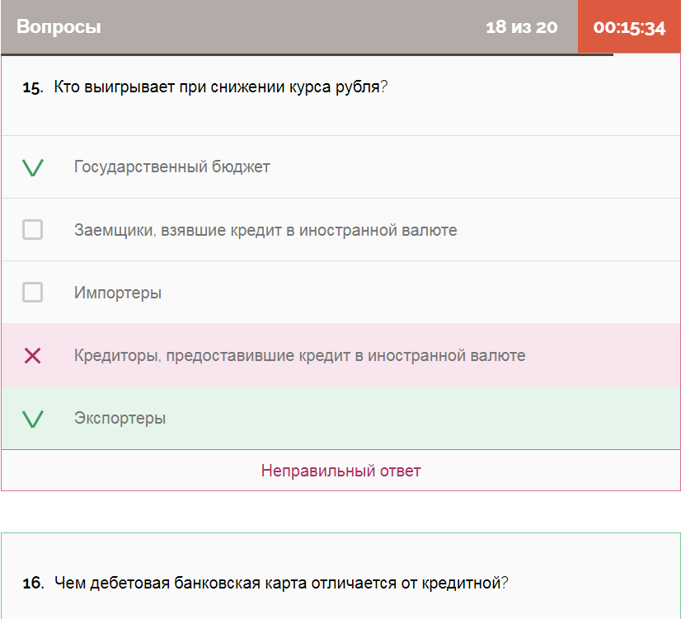Screen dimensions: 695x619
Task: Click the 18 из 20 question counter
Action: (521, 27)
